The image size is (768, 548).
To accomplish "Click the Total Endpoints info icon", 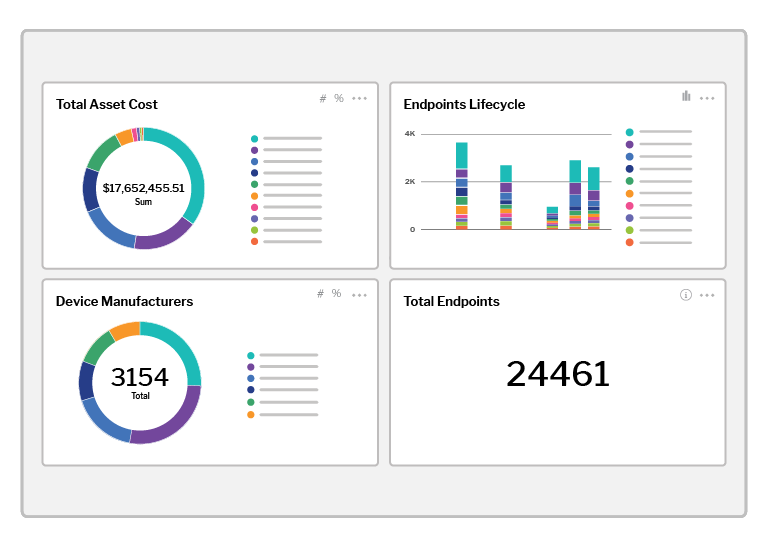I will [x=686, y=295].
